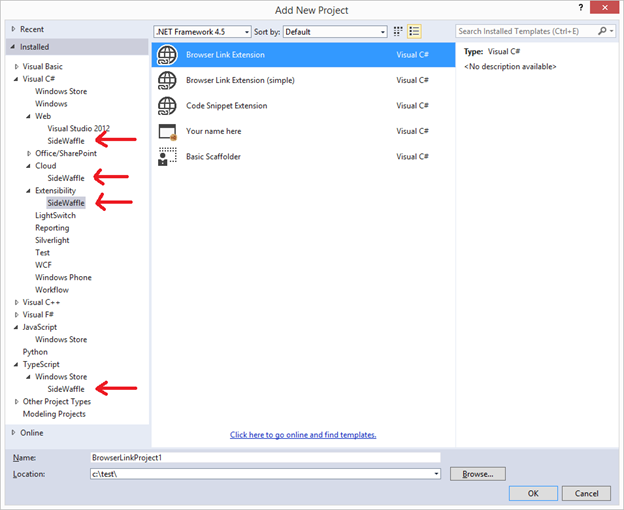This screenshot has height=510, width=624.
Task: Select SideWaffle under Cloud
Action: 66,178
